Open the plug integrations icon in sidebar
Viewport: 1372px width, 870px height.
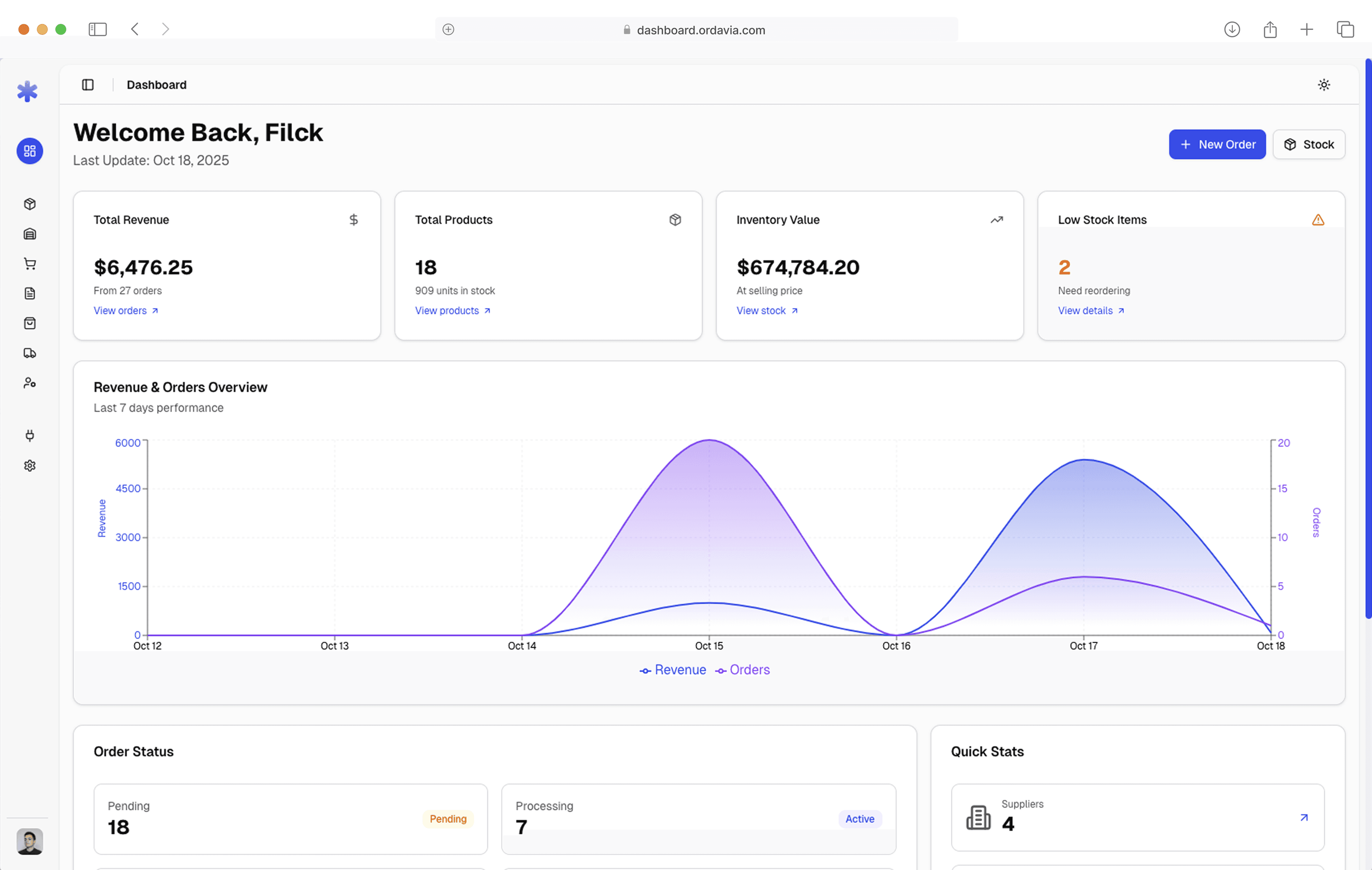(x=30, y=436)
